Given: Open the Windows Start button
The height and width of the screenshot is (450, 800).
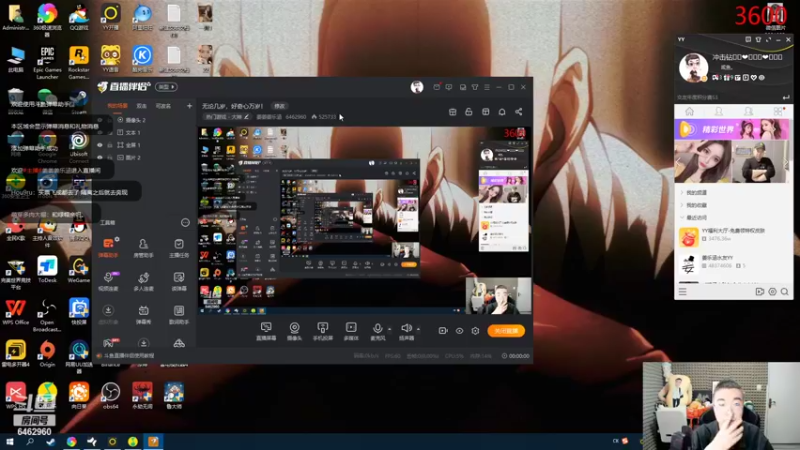Looking at the screenshot, I should [x=9, y=442].
